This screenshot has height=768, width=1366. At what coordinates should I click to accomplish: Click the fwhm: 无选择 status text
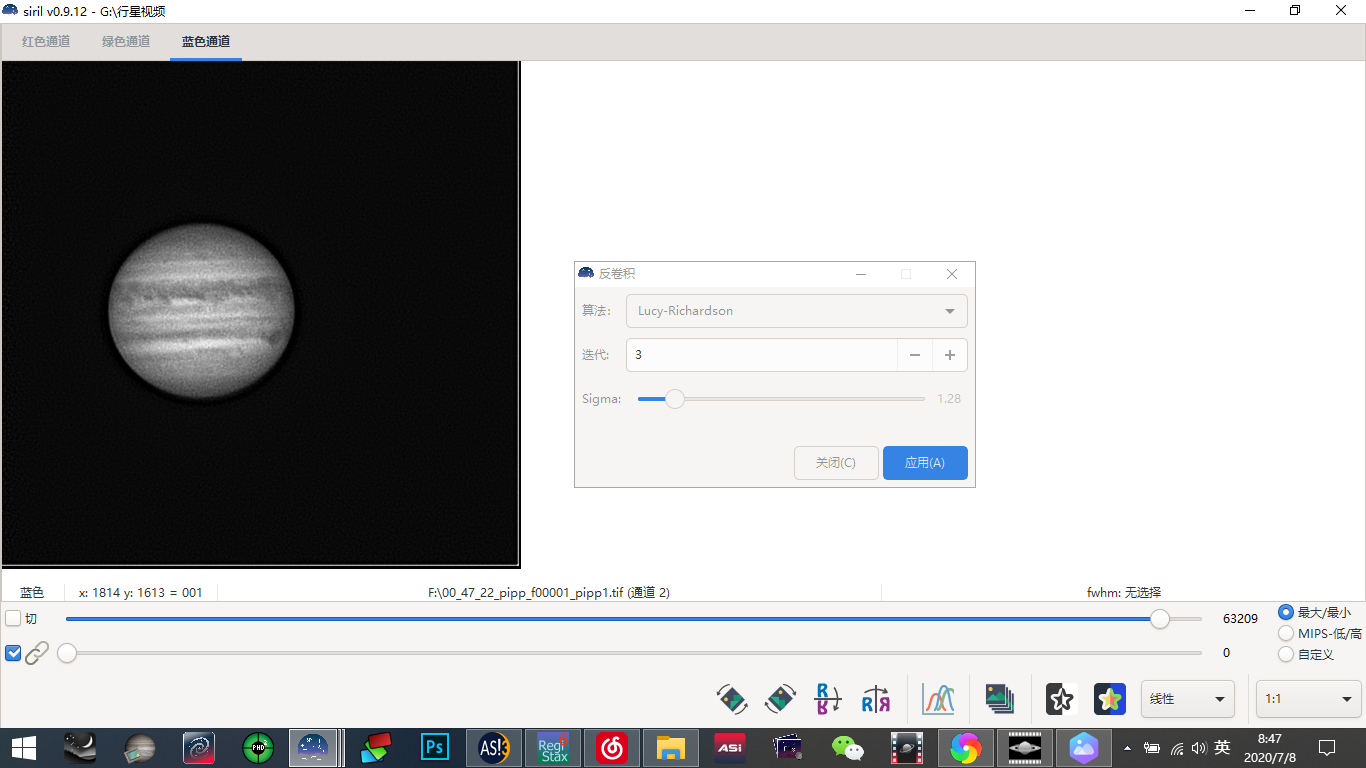click(x=1124, y=592)
